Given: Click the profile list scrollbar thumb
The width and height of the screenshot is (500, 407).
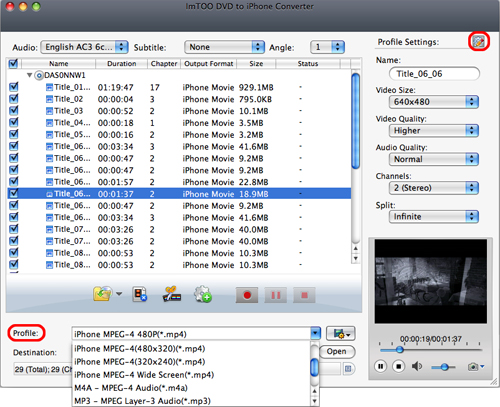Looking at the screenshot, I should click(314, 367).
